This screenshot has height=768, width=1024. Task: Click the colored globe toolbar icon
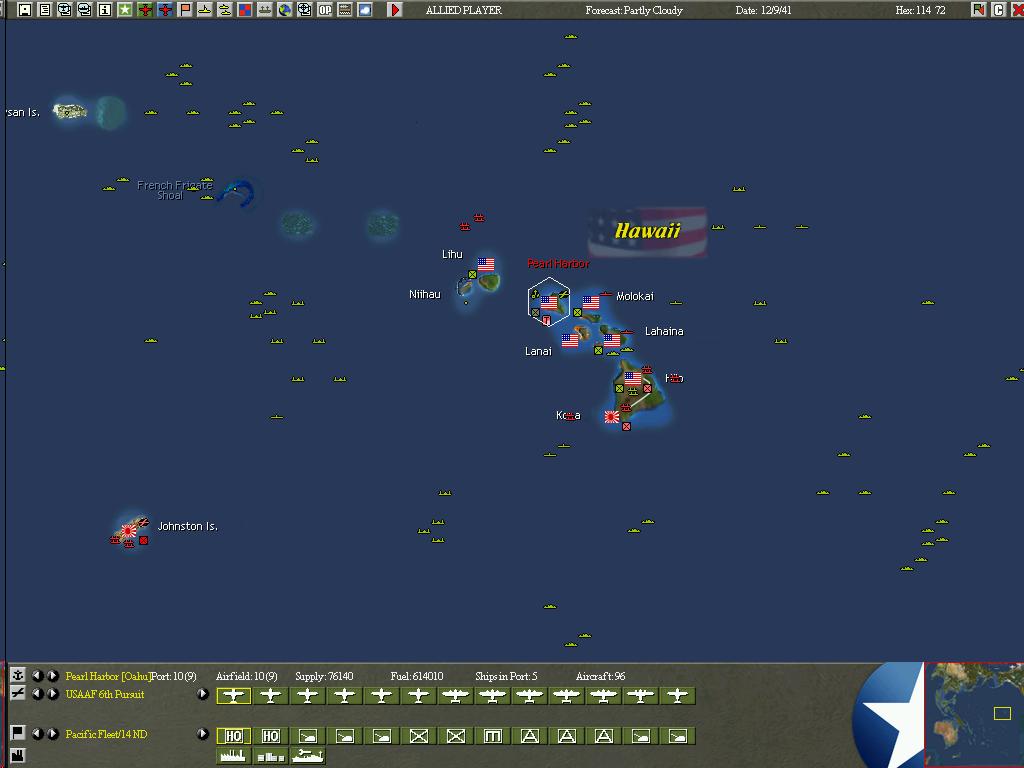[285, 10]
